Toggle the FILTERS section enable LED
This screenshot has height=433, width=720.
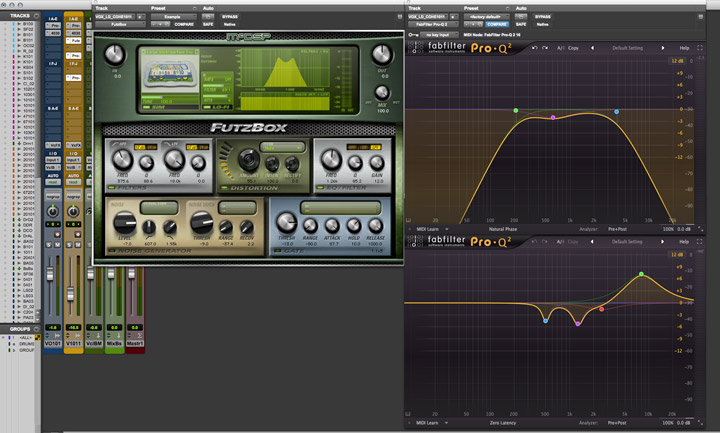[112, 188]
